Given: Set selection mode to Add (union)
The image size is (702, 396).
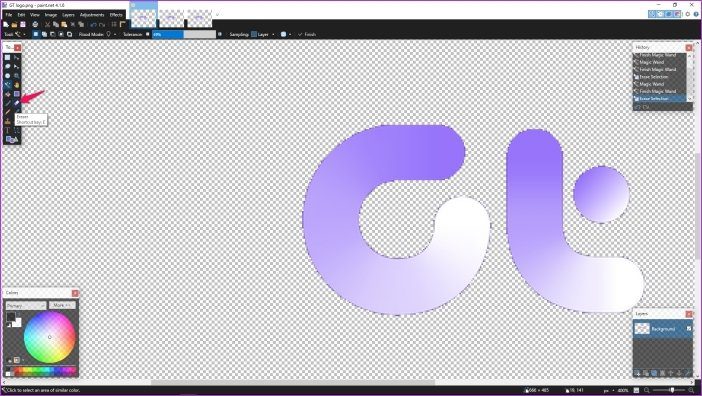Looking at the screenshot, I should pos(44,34).
